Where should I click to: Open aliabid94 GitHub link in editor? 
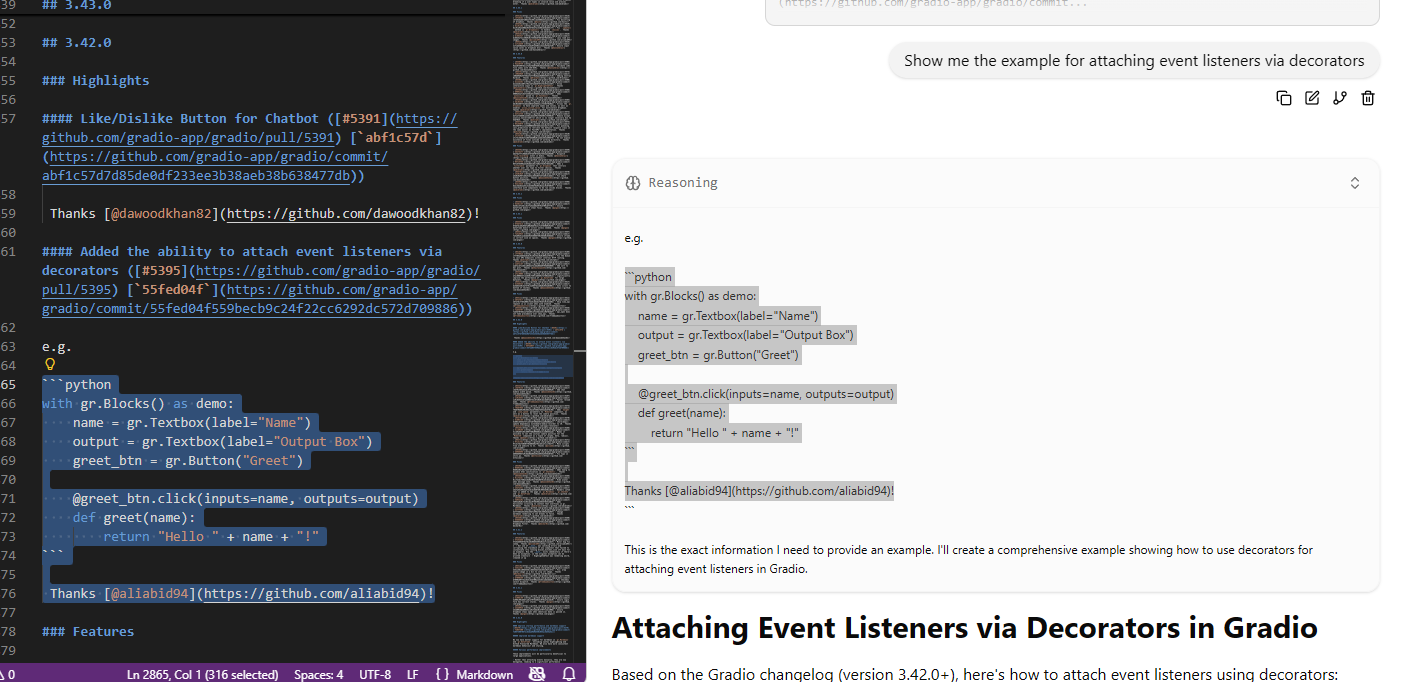point(312,593)
